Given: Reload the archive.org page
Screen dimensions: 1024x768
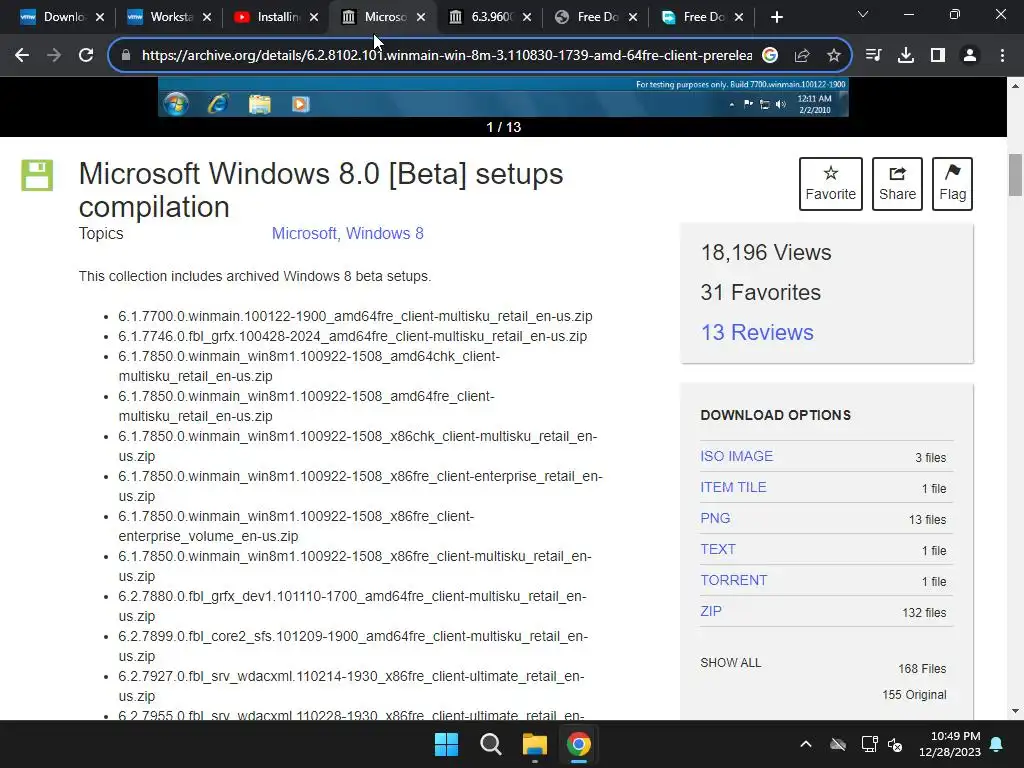Looking at the screenshot, I should (x=86, y=56).
